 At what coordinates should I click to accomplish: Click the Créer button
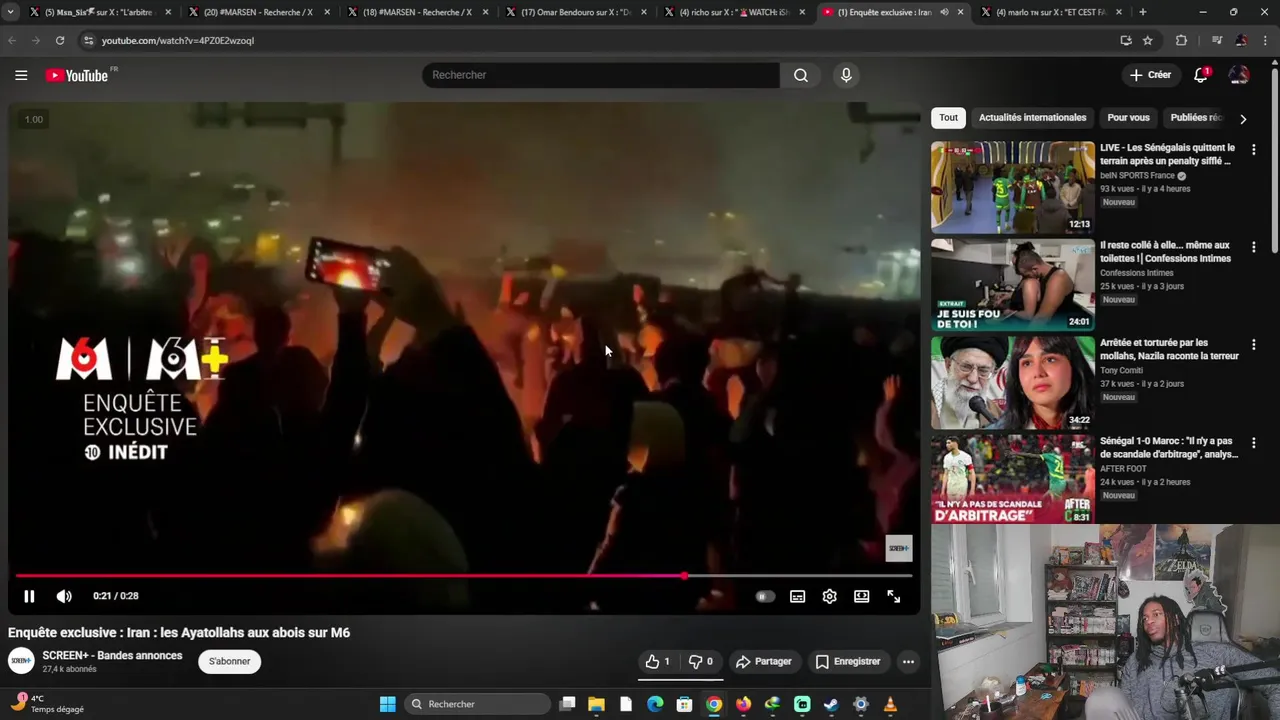pos(1150,75)
